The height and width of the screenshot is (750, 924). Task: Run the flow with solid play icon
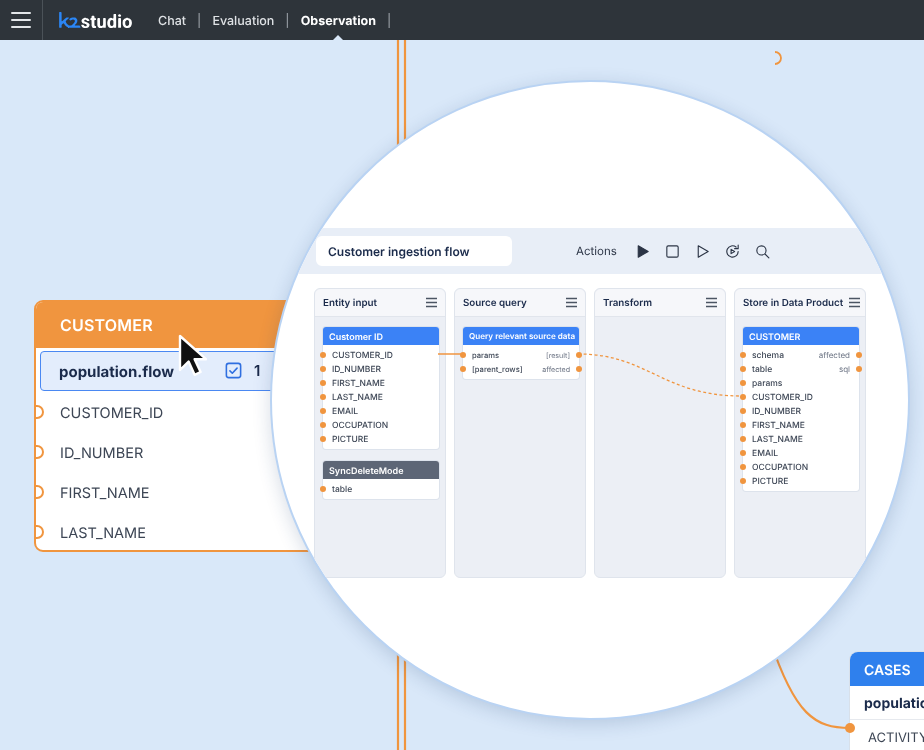point(643,252)
